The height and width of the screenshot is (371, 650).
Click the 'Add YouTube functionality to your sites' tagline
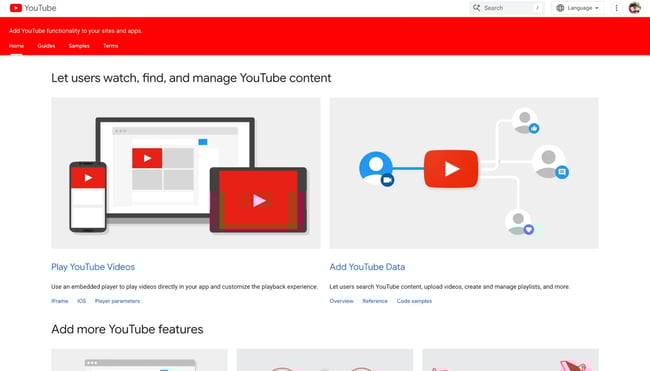[x=75, y=31]
